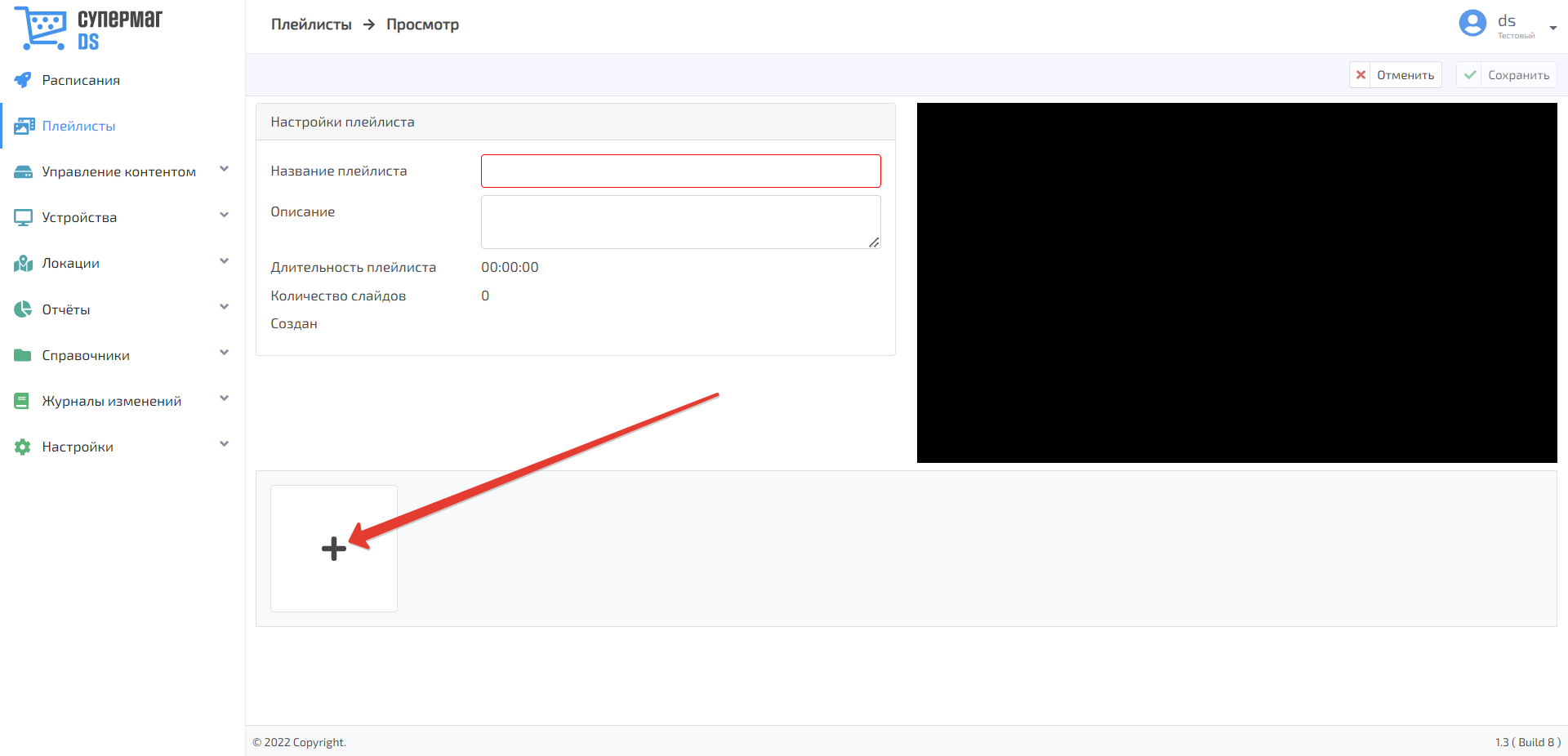Expand the Отчёты submenu chevron
This screenshot has width=1568, height=756.
224,307
